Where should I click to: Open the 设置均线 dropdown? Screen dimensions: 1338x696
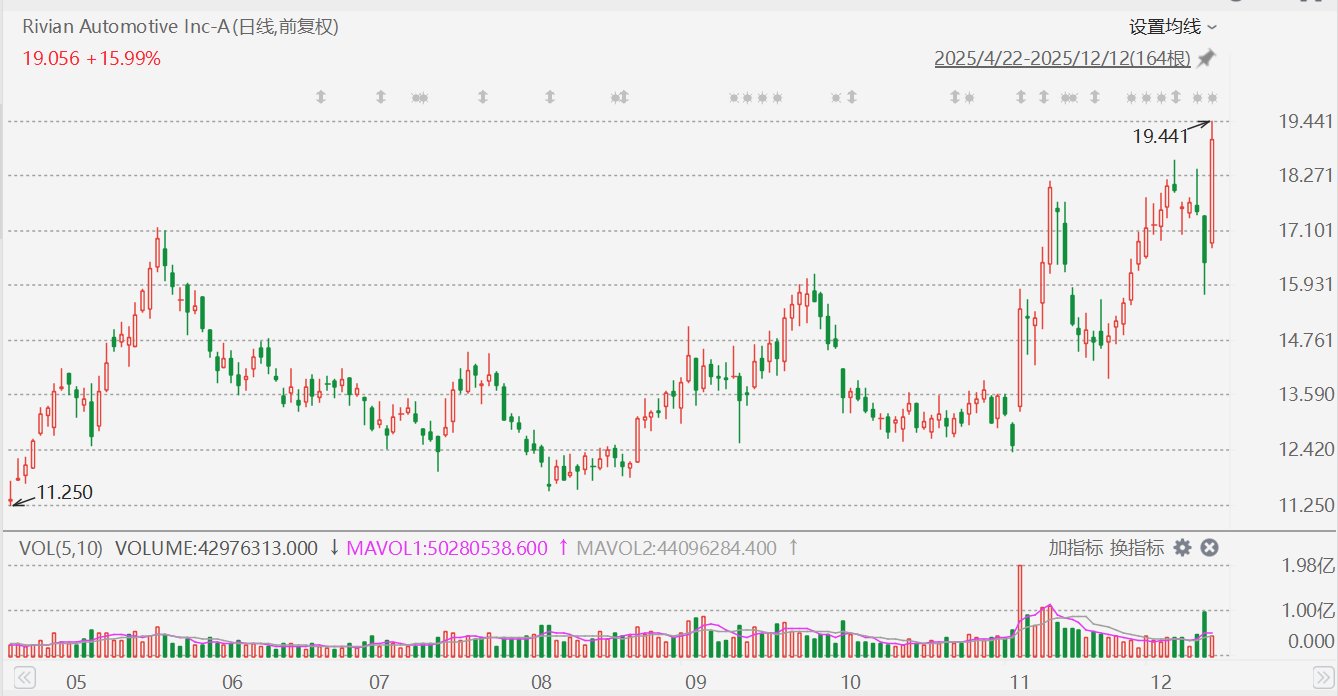[1173, 27]
